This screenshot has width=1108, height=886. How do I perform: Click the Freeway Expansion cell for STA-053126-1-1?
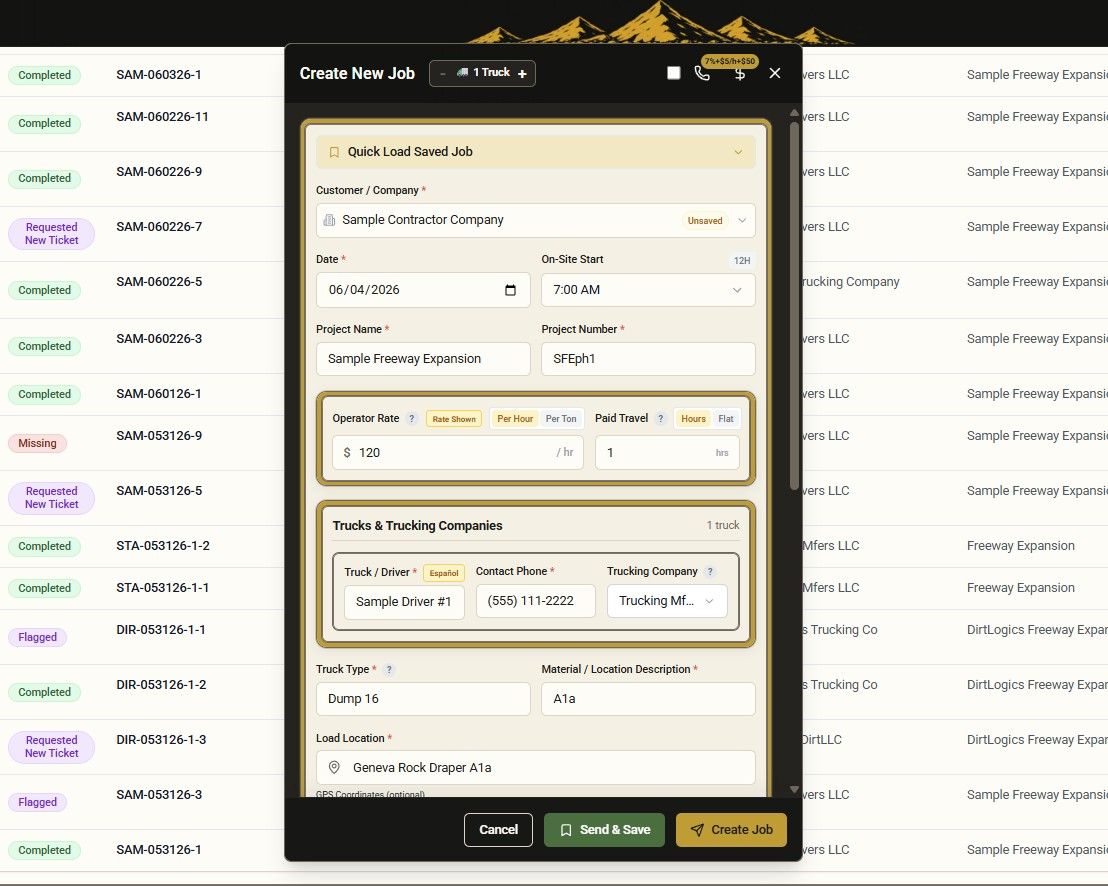[1020, 588]
